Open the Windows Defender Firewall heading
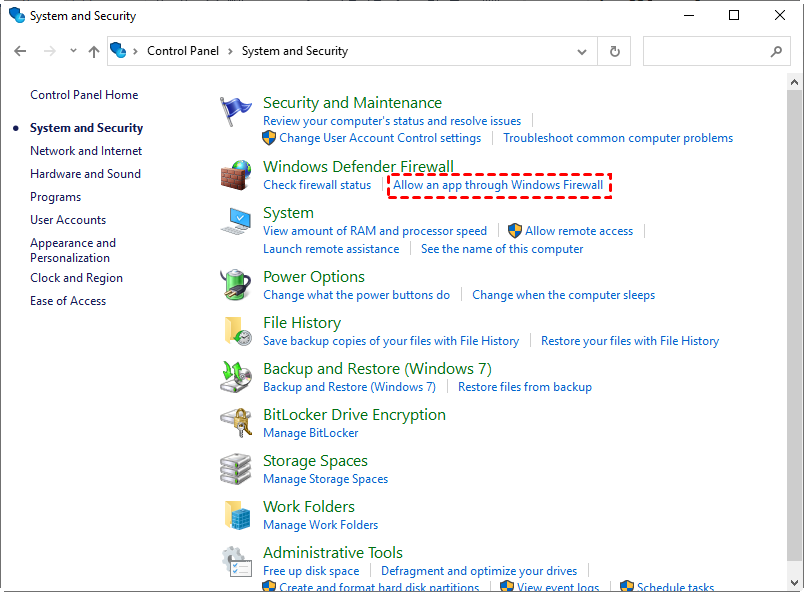The height and width of the screenshot is (592, 804). point(358,167)
